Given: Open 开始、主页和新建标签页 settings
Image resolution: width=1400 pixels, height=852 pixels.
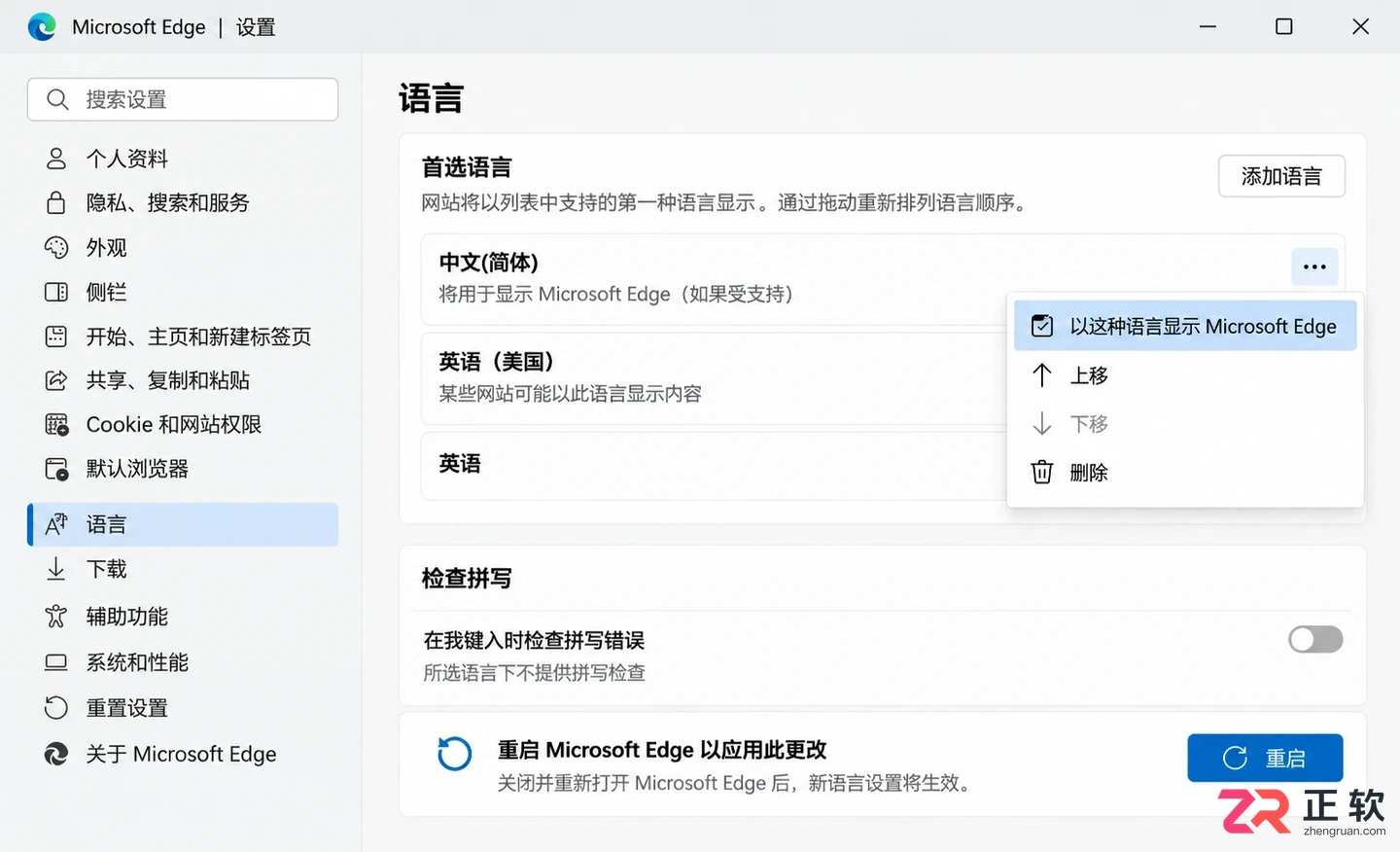Looking at the screenshot, I should coord(183,337).
